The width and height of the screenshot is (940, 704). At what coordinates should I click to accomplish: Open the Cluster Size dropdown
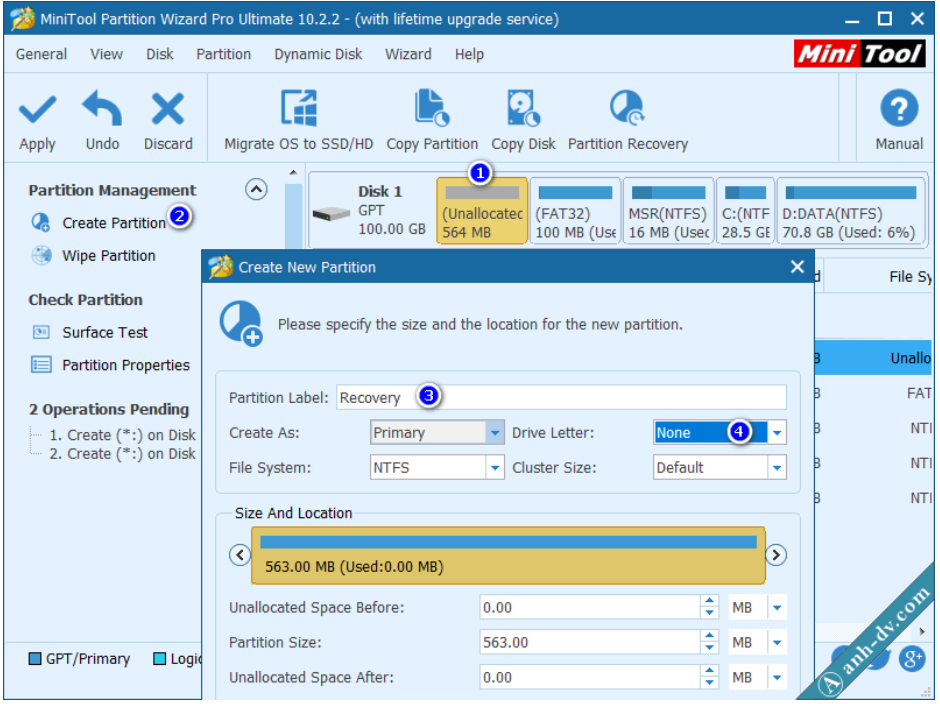coord(777,468)
